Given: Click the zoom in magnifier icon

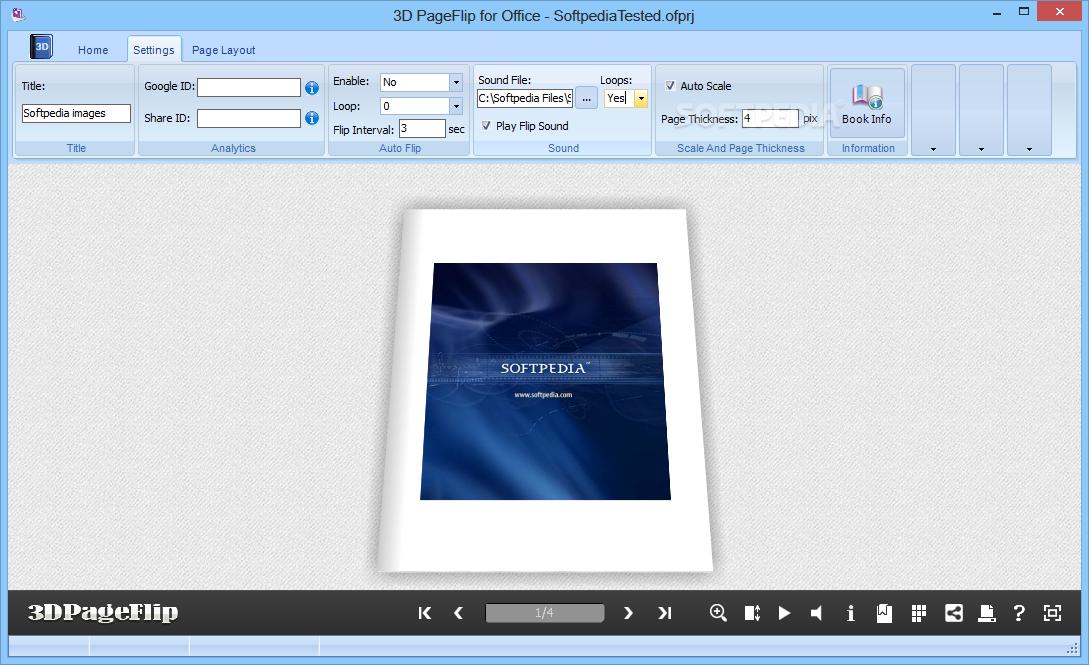Looking at the screenshot, I should tap(718, 613).
